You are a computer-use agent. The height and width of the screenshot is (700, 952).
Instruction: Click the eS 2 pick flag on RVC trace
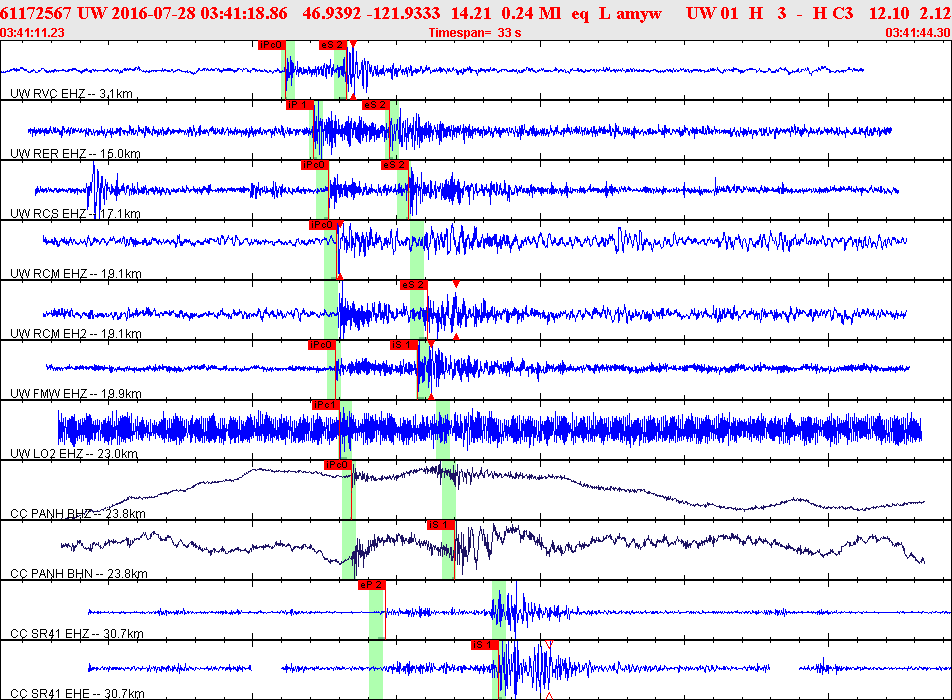click(330, 44)
